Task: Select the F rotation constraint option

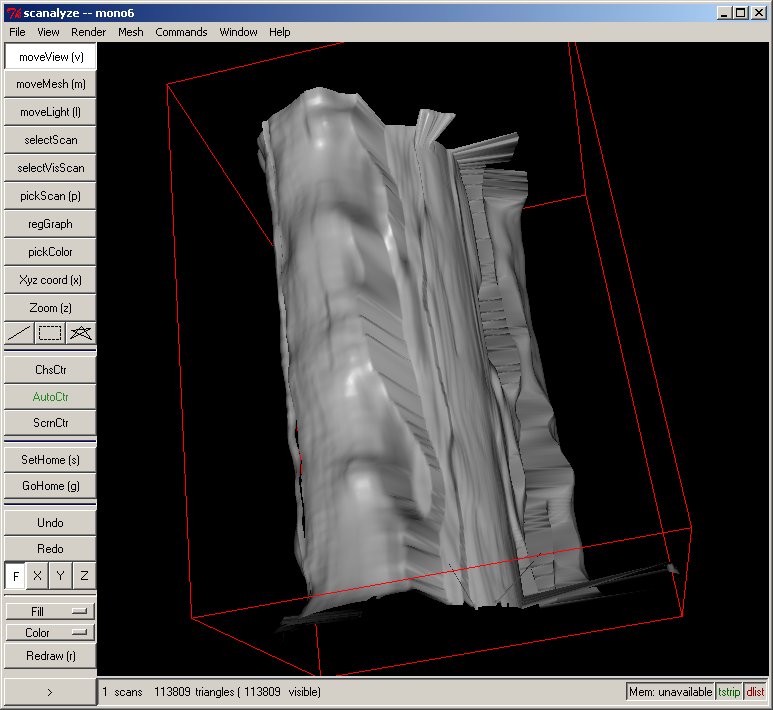Action: (15, 576)
